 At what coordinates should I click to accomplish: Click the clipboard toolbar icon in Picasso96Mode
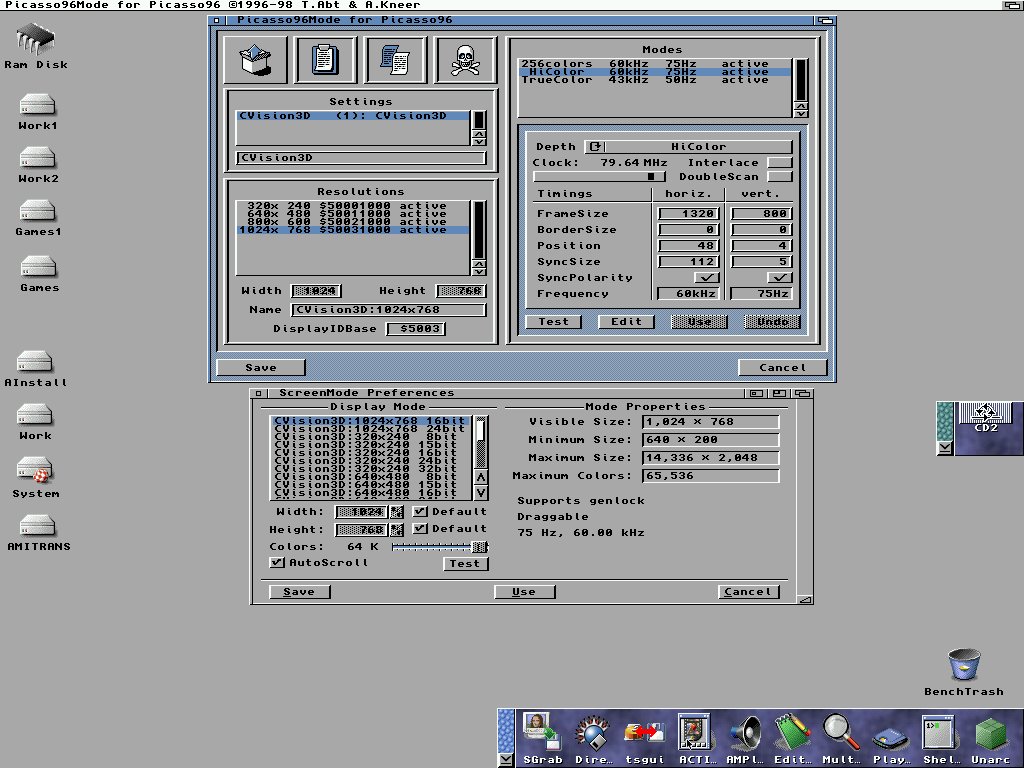tap(325, 60)
